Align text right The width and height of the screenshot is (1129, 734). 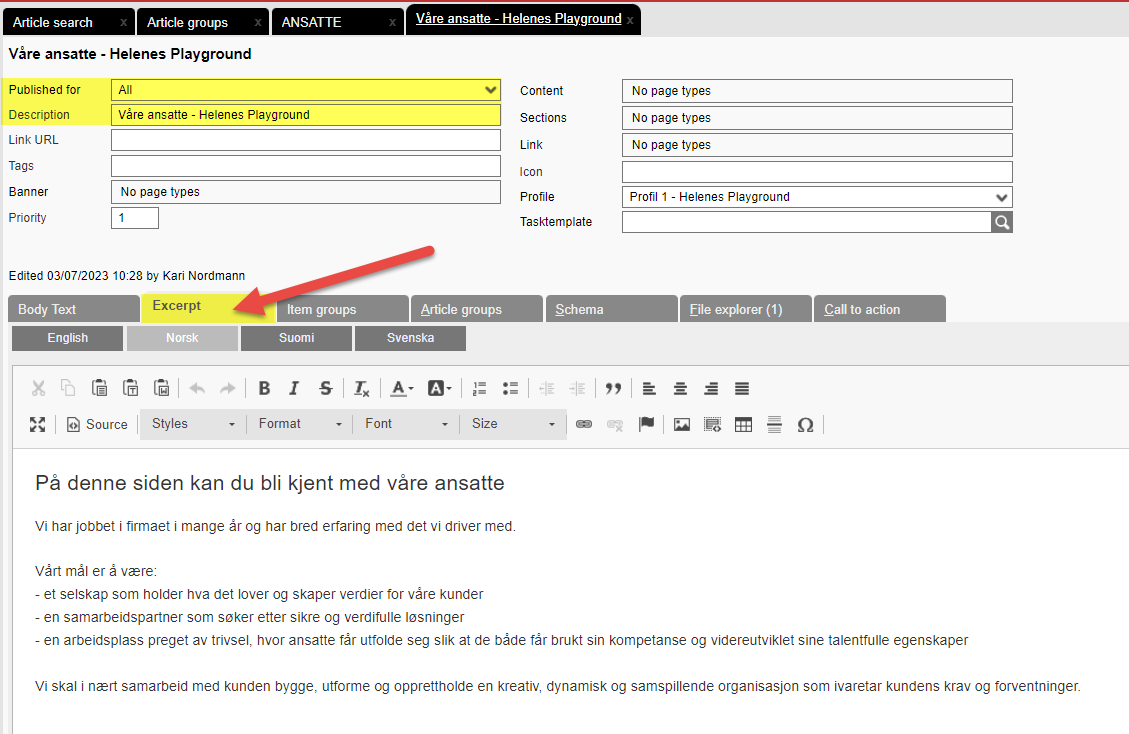(x=711, y=388)
